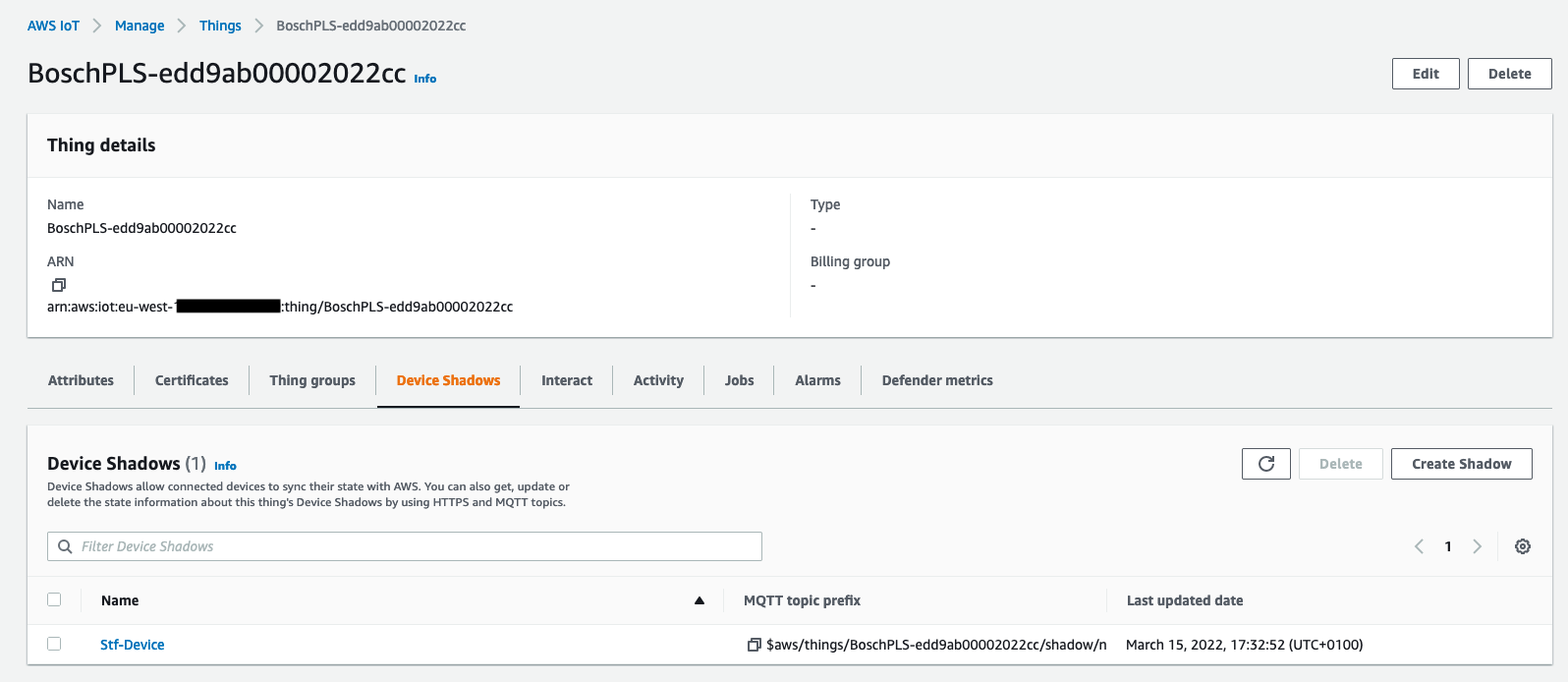
Task: Click the Edit button for this thing
Action: tap(1426, 74)
